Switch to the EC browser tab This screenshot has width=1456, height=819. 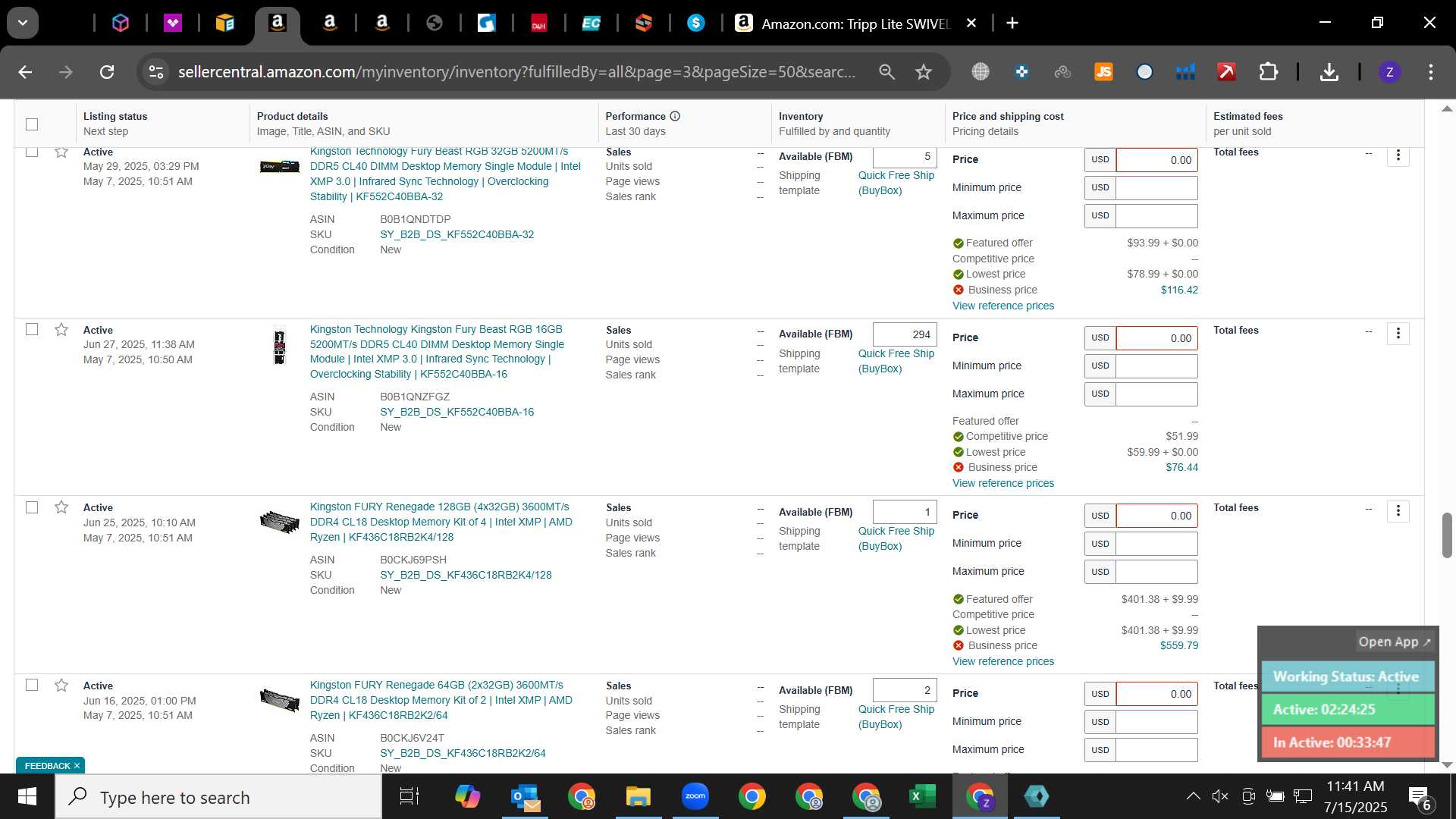coord(591,24)
